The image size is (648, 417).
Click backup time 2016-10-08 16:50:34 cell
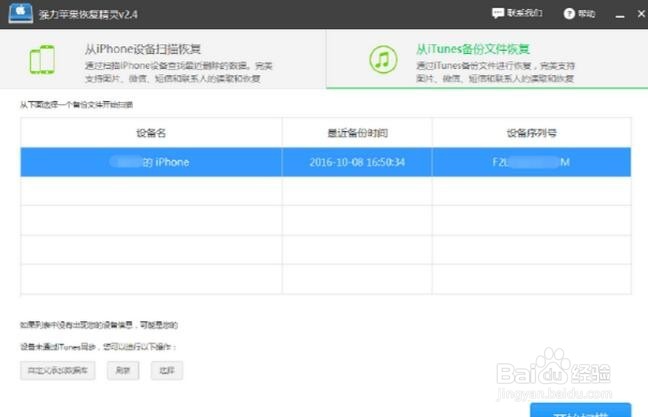pyautogui.click(x=357, y=162)
